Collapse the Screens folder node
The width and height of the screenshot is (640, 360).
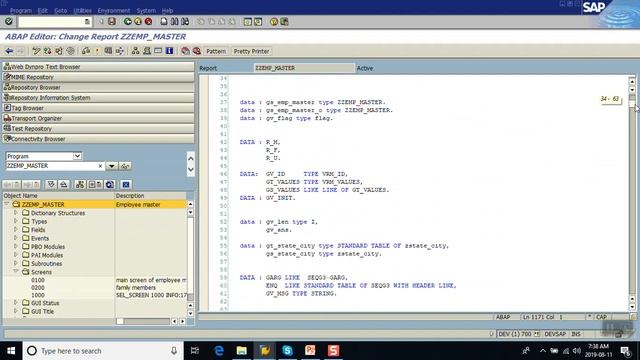coord(16,271)
